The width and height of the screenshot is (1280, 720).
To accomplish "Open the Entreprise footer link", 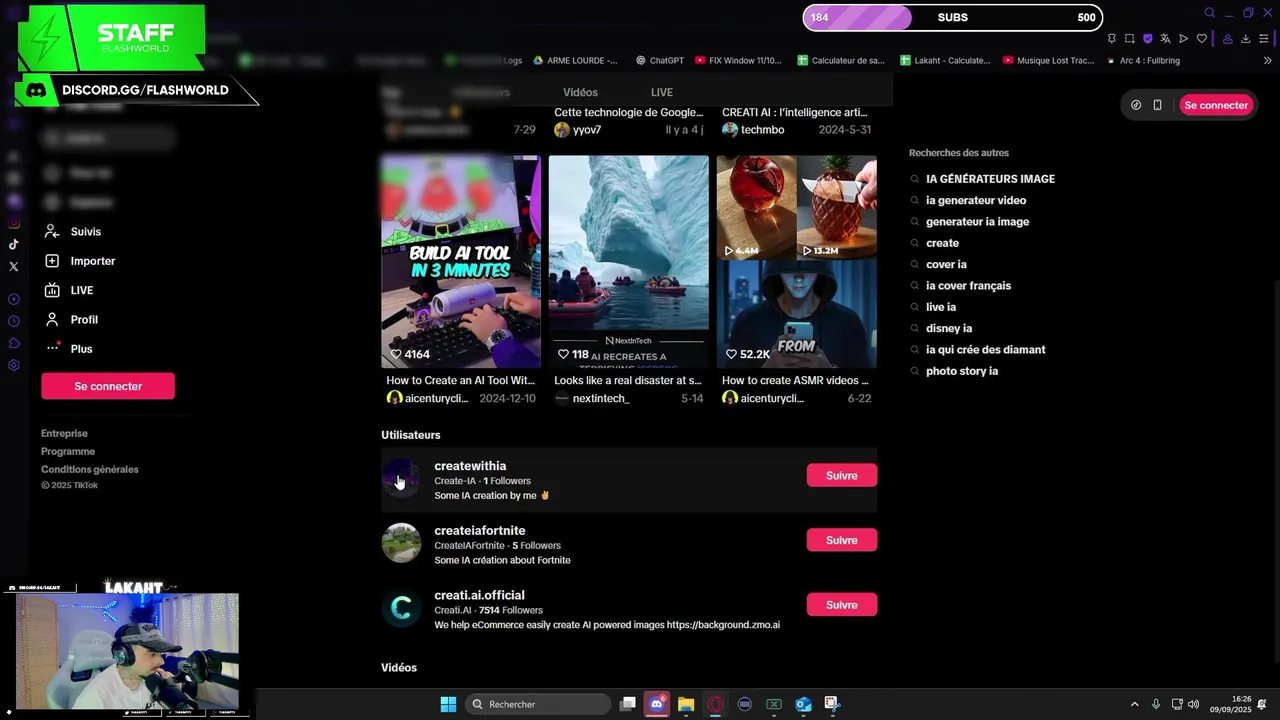I will [x=64, y=434].
